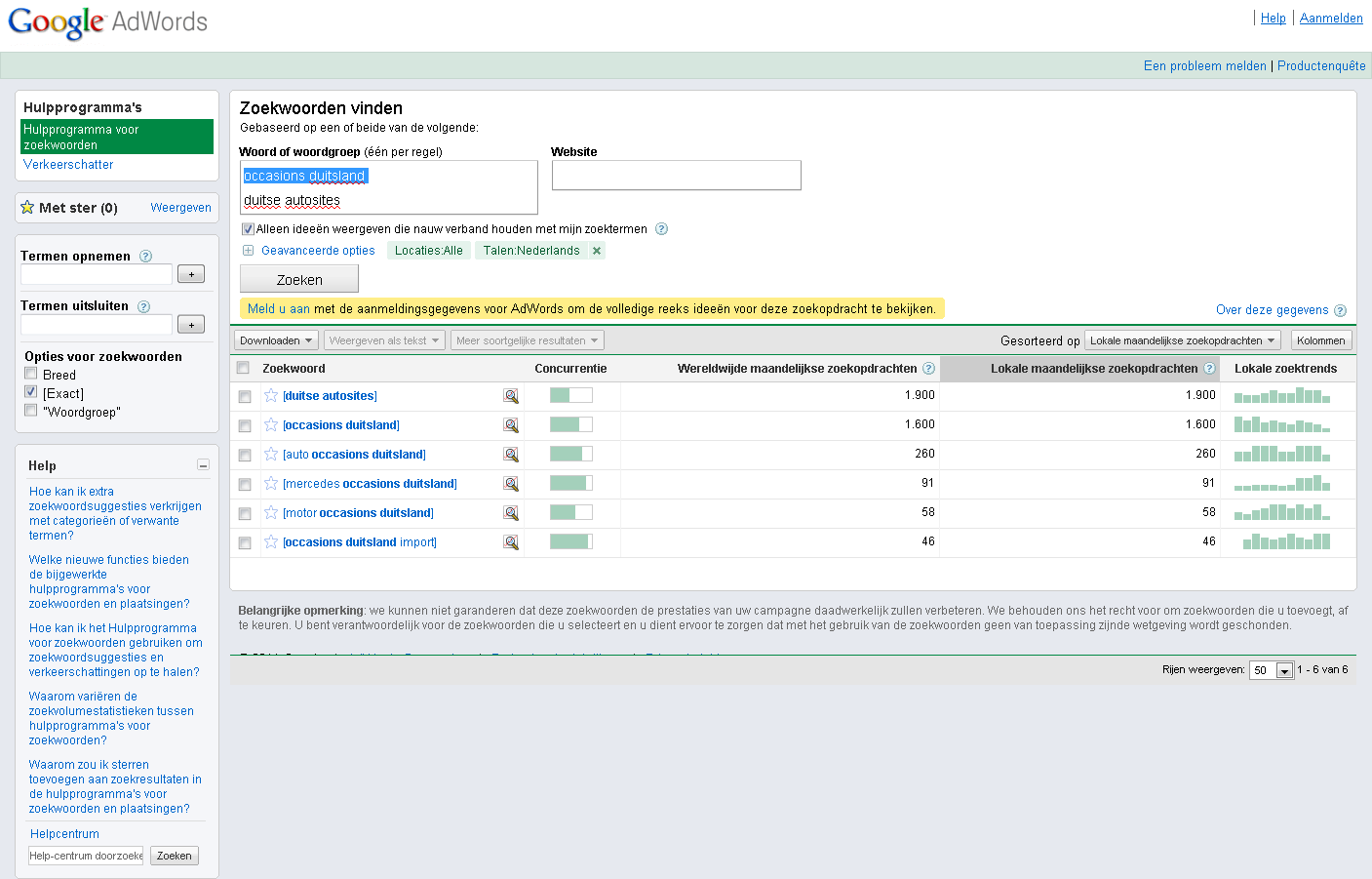Click local trends chart for motor occasions duitsland

pos(1282,512)
